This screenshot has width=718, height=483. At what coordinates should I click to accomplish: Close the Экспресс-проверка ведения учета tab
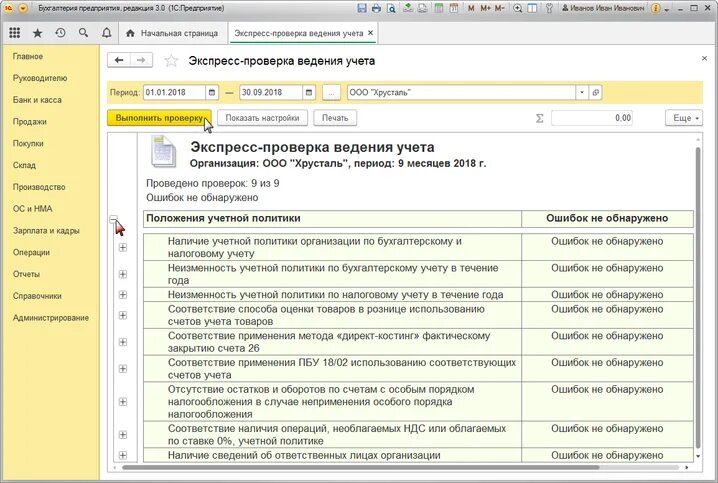pos(370,33)
